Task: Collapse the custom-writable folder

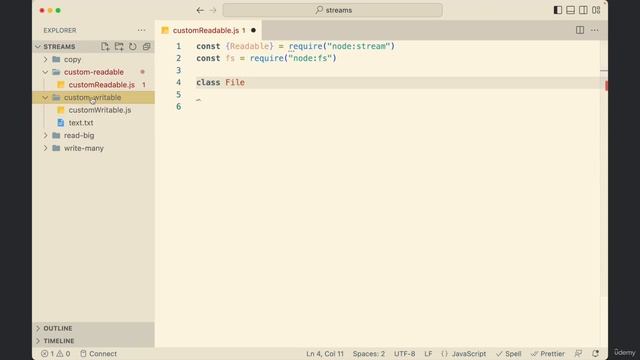Action: [45, 98]
